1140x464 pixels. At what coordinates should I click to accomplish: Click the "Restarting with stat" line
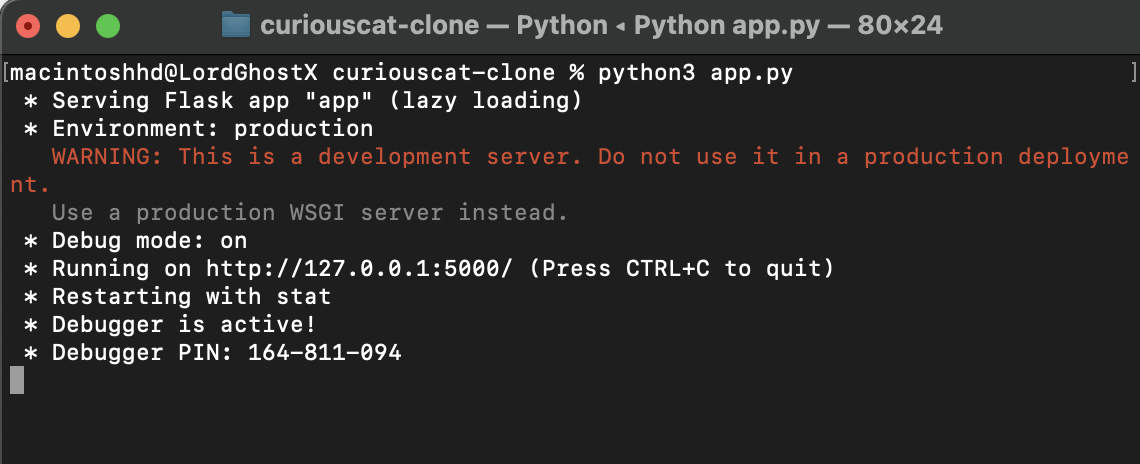tap(191, 297)
